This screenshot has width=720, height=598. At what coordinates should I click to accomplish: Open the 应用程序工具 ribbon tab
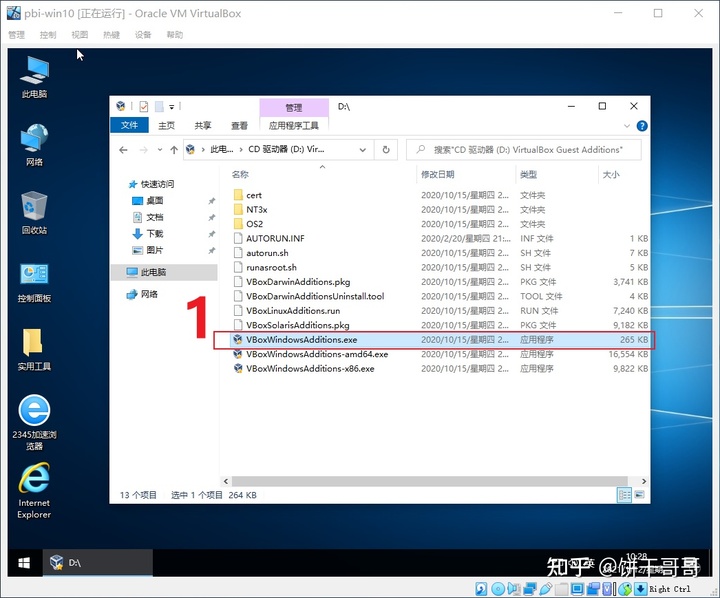(x=294, y=125)
